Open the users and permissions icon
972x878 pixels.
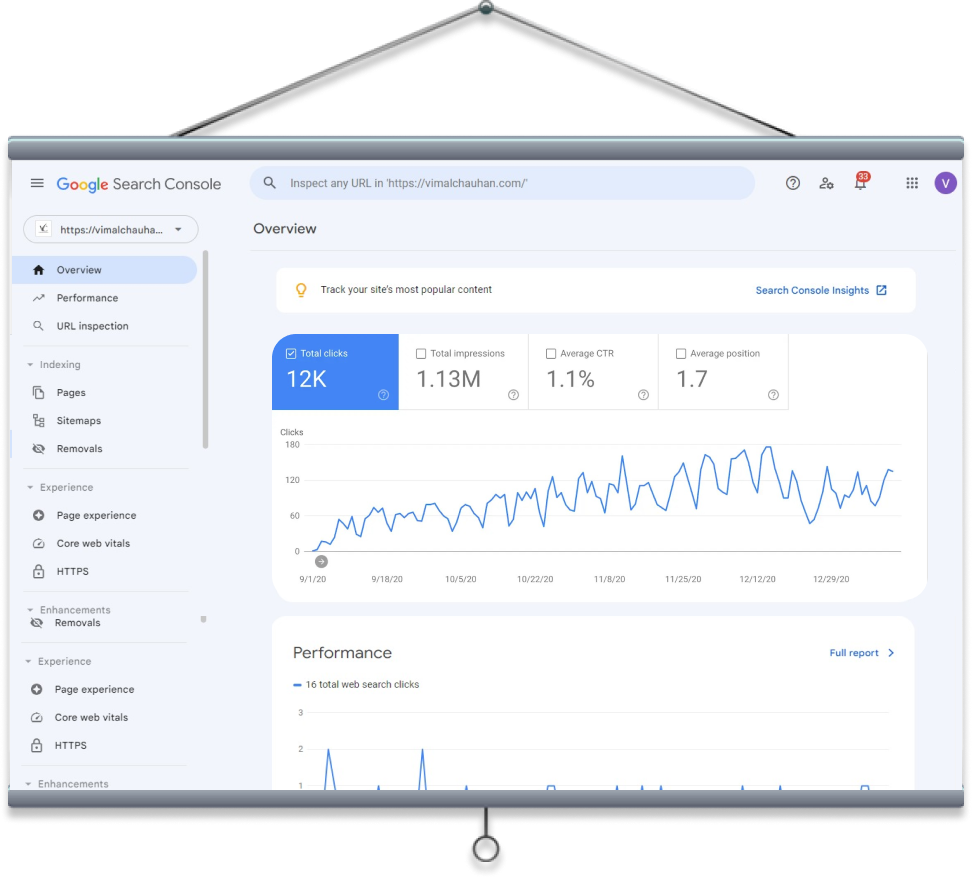click(x=826, y=183)
